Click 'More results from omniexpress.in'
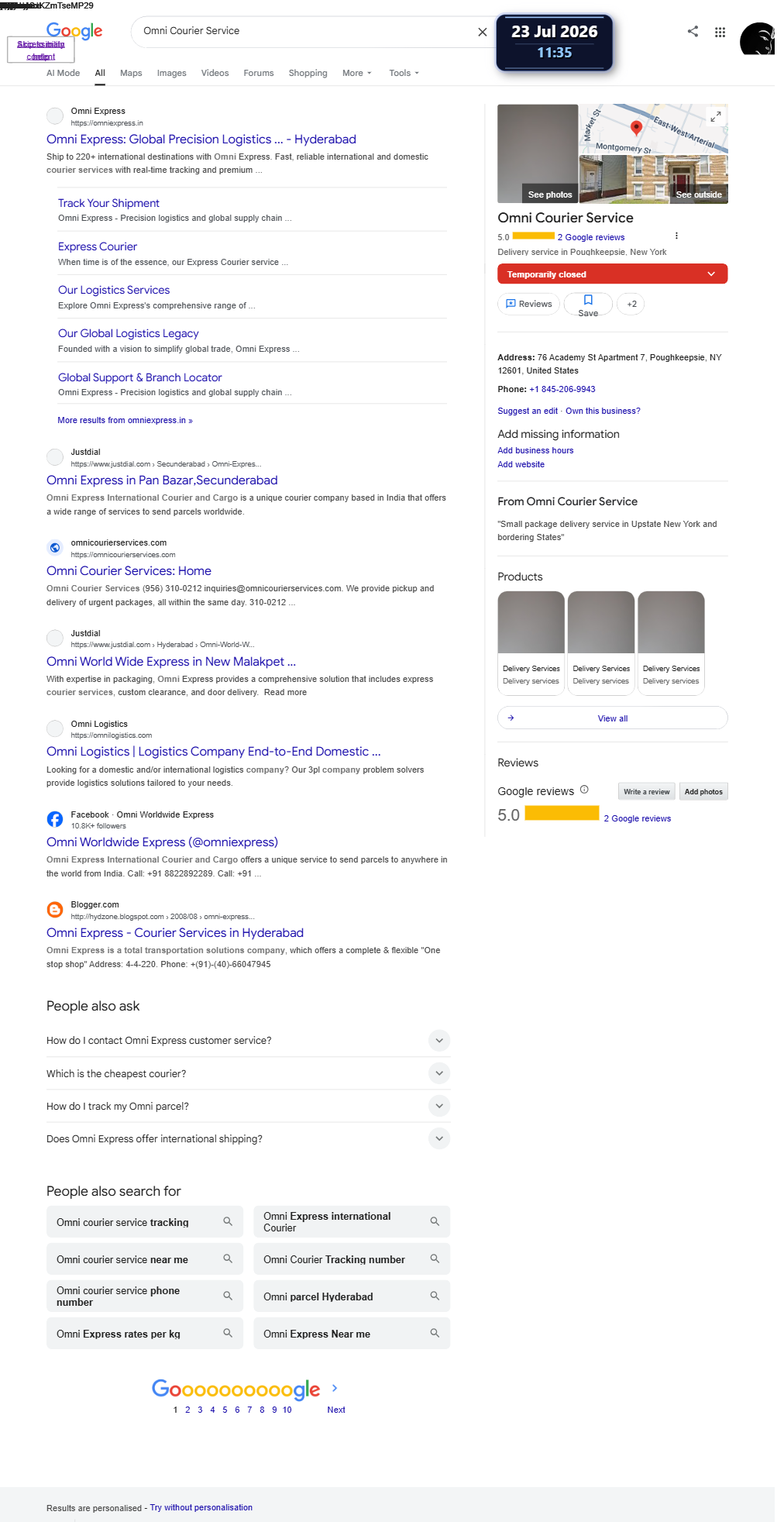This screenshot has height=1522, width=784. click(x=125, y=420)
